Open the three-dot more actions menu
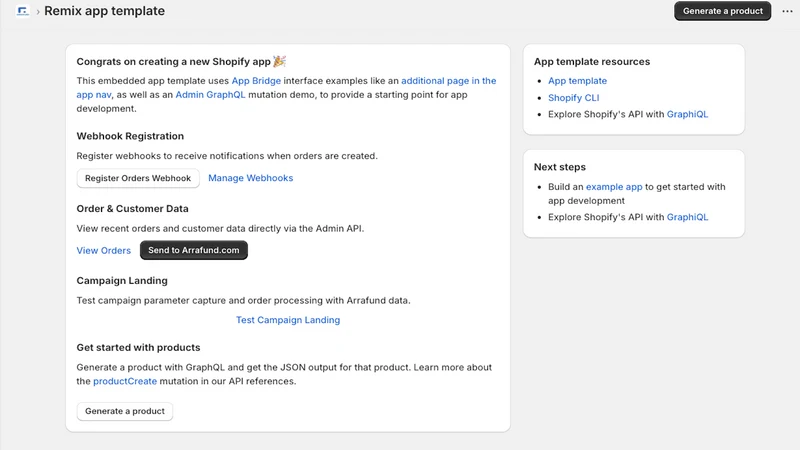This screenshot has height=450, width=800. click(x=787, y=11)
